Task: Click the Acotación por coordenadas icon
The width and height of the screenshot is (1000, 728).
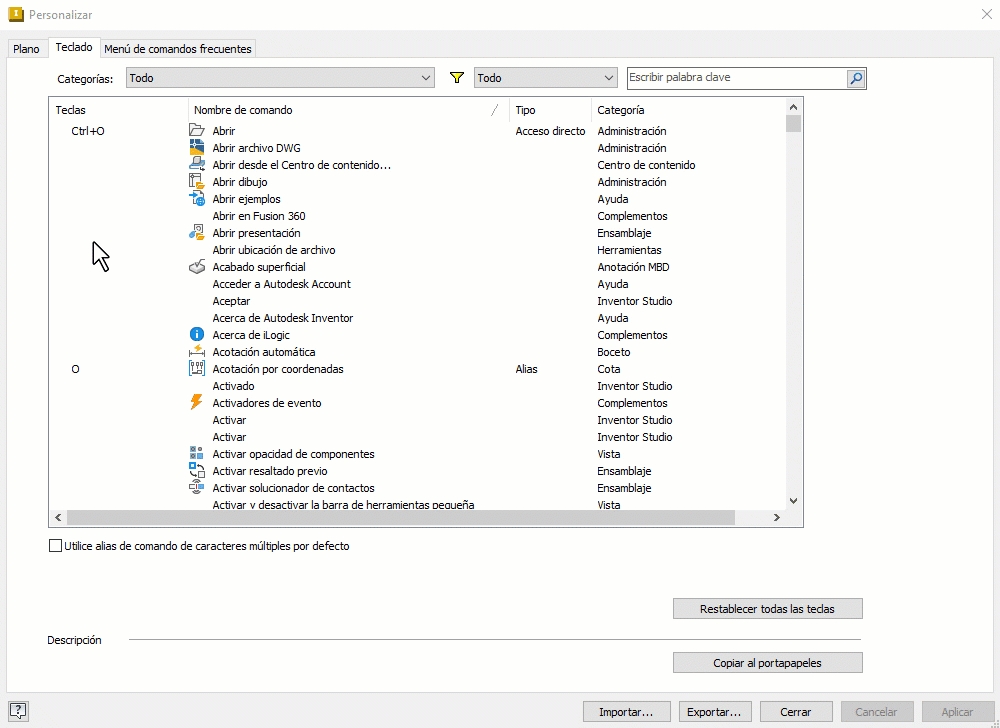Action: [x=196, y=368]
